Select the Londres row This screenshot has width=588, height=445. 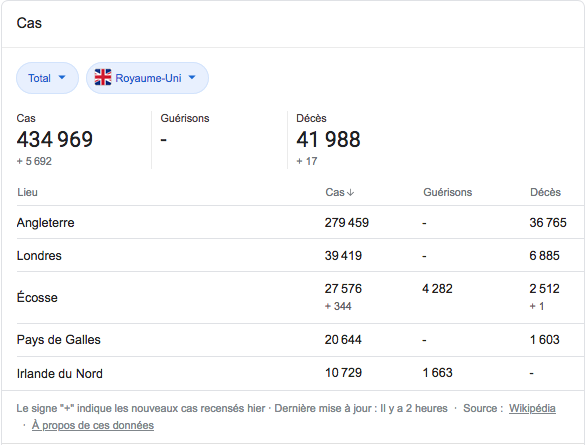click(x=300, y=255)
